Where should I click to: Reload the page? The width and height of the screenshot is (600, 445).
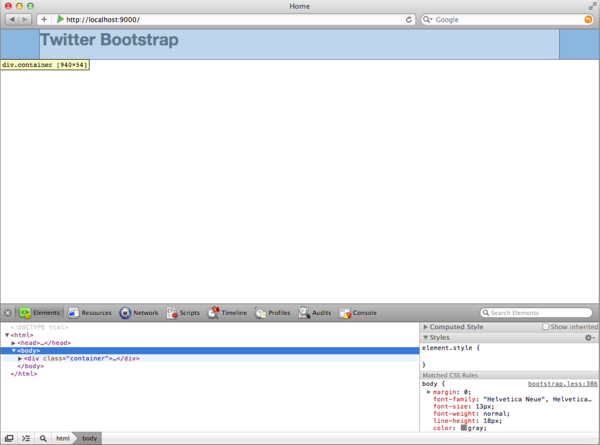coord(409,20)
